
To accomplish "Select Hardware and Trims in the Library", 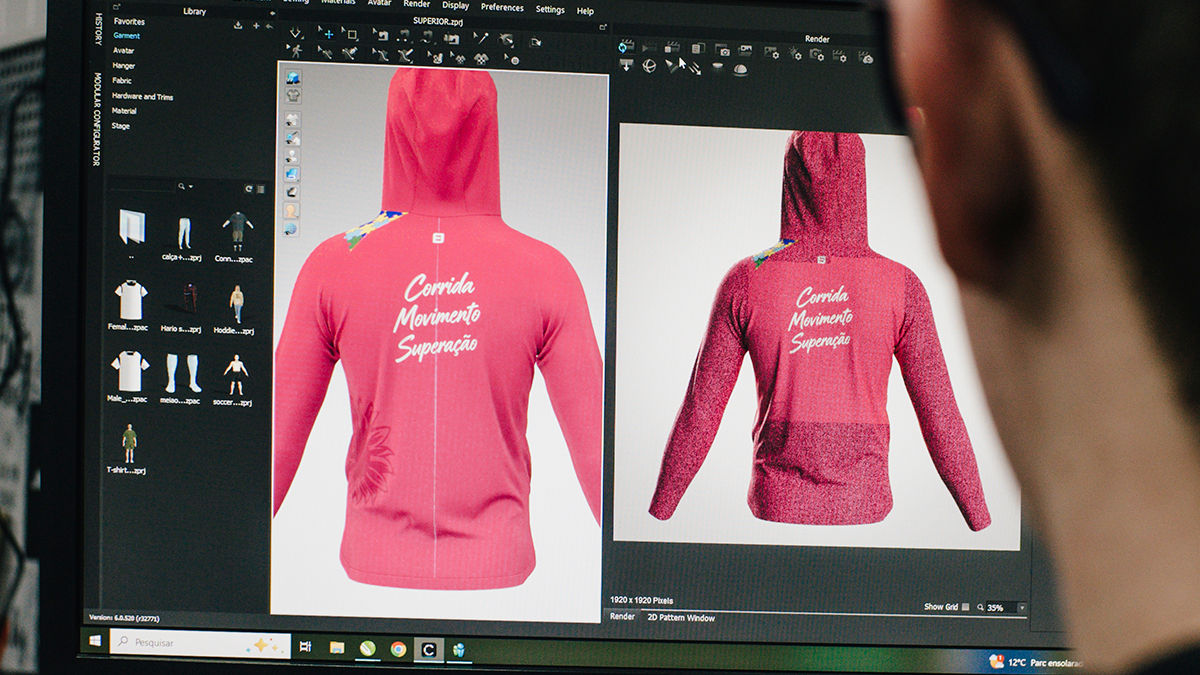I will (x=142, y=96).
